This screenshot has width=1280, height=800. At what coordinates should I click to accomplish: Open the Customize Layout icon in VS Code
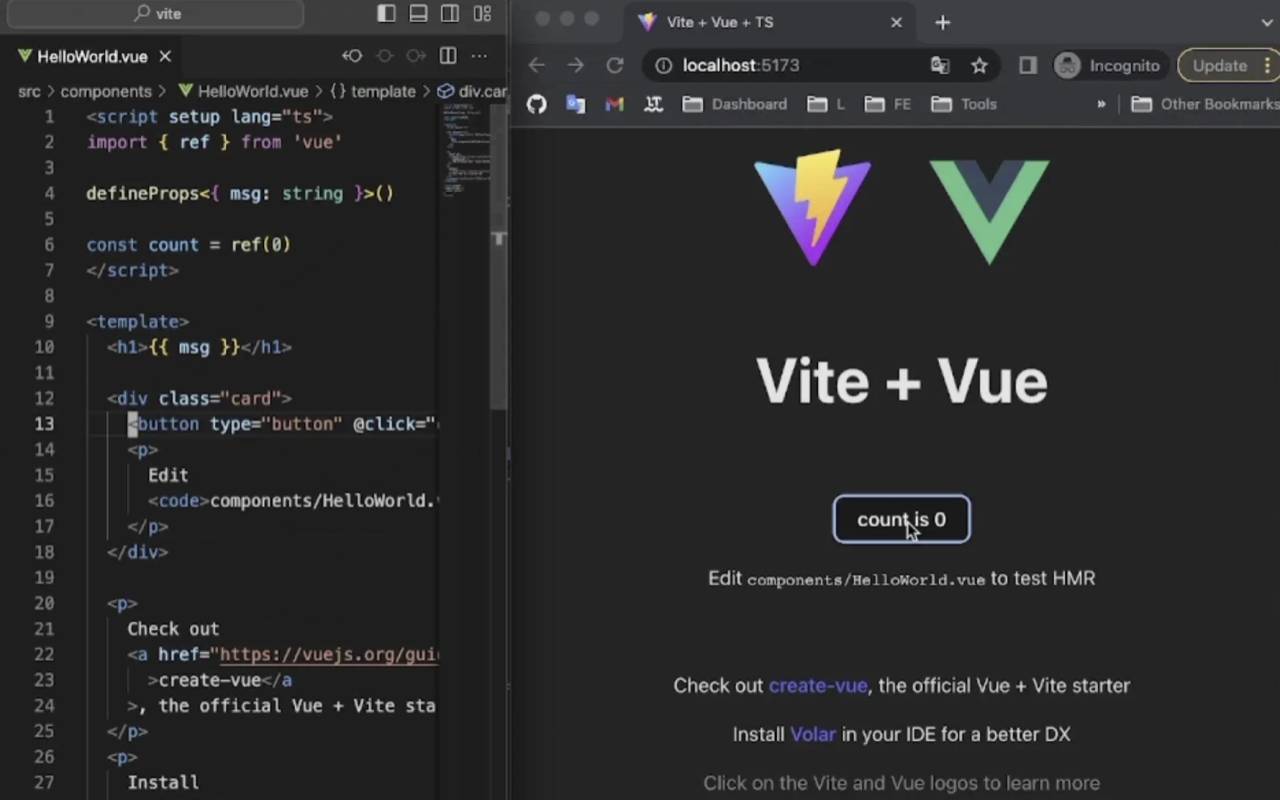[x=482, y=14]
